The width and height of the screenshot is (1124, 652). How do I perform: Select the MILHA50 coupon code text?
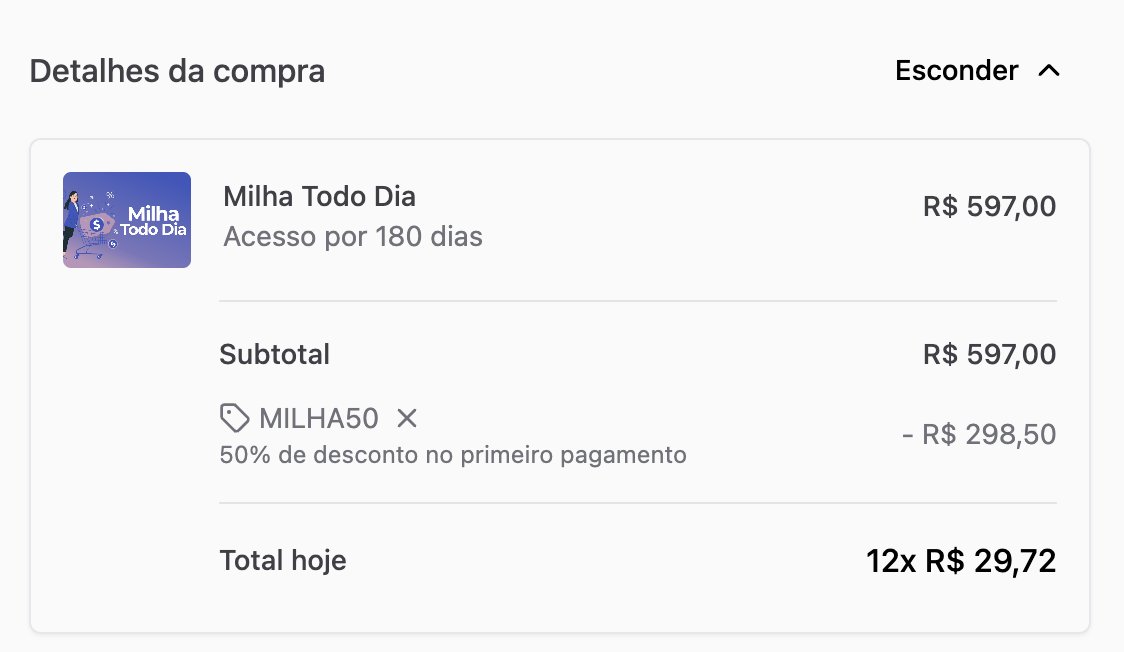click(x=318, y=418)
